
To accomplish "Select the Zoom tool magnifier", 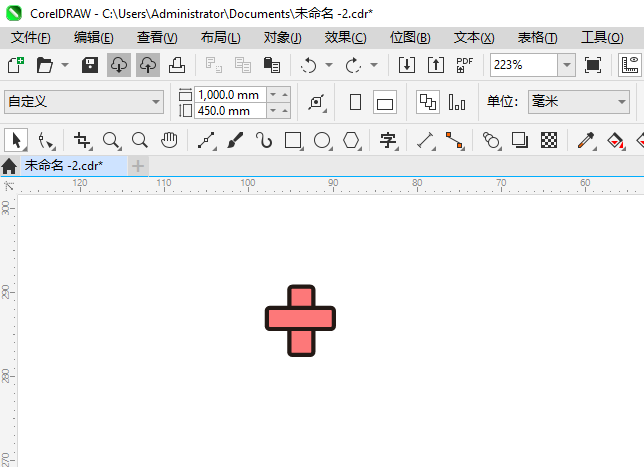I will (111, 140).
